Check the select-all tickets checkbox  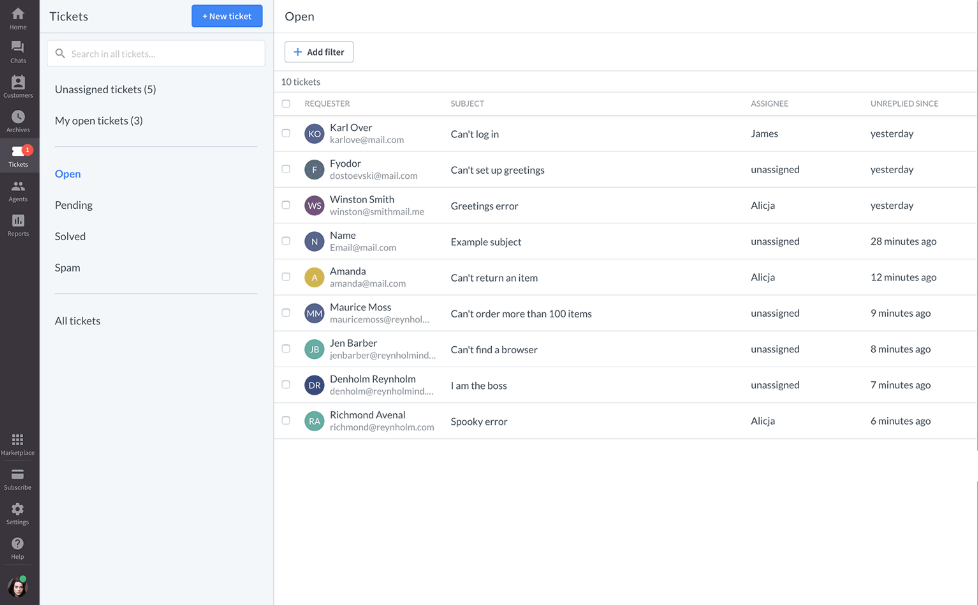286,104
